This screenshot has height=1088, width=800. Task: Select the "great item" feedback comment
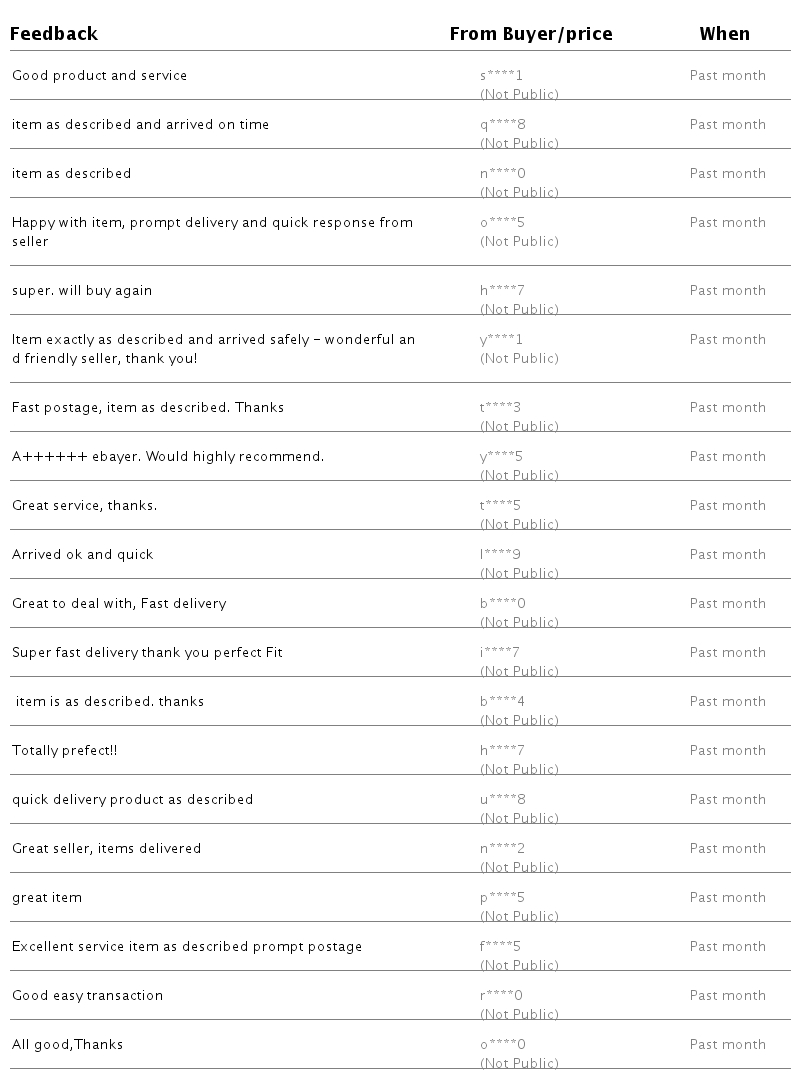click(47, 898)
